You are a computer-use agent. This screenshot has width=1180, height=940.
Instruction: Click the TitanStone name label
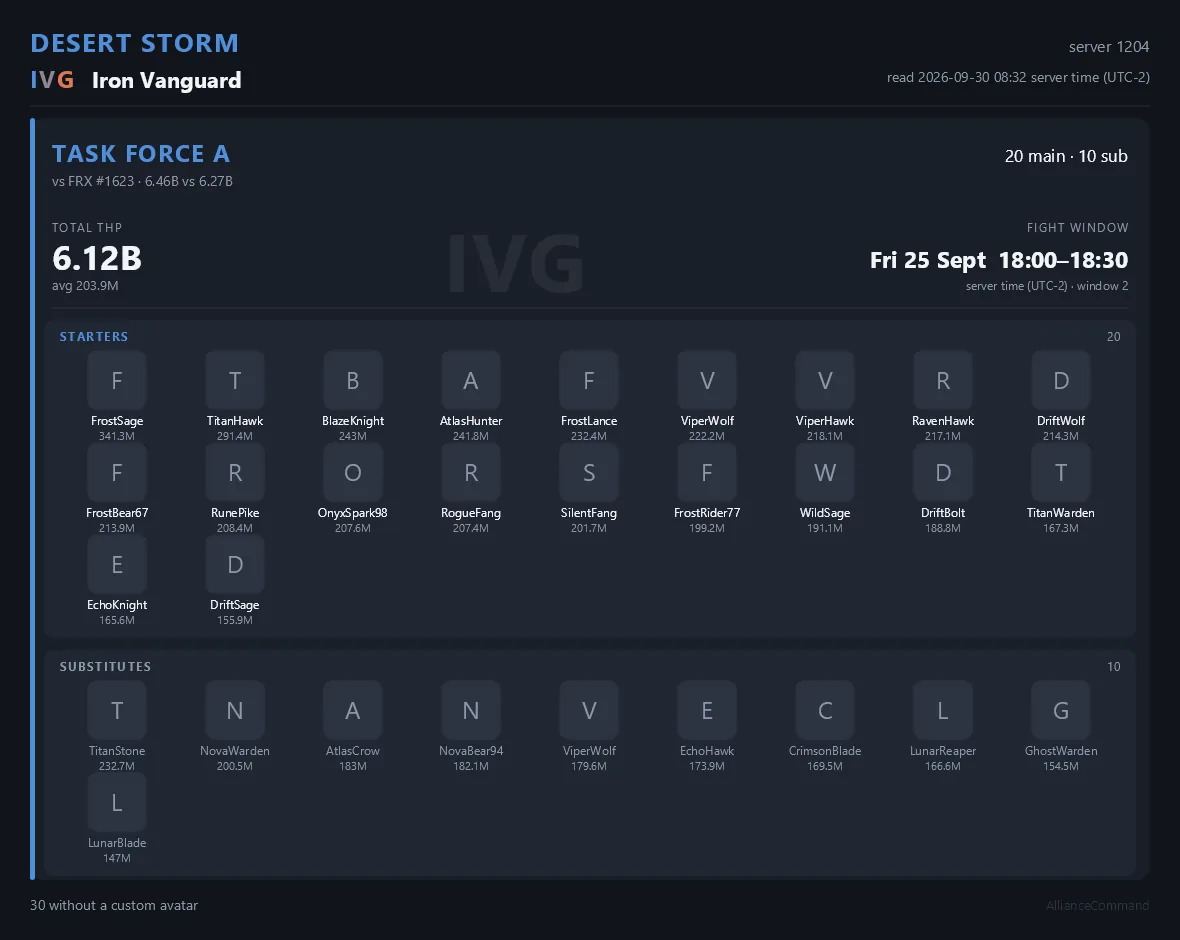[117, 750]
